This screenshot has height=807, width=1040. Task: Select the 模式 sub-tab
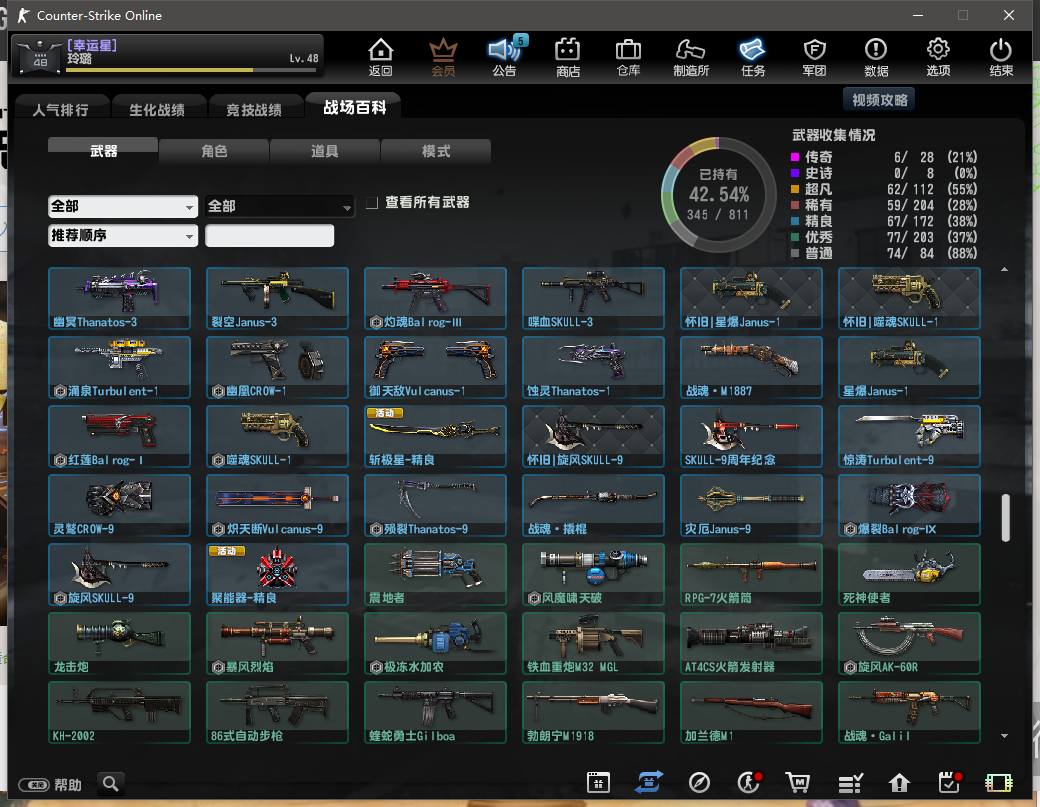[x=436, y=151]
